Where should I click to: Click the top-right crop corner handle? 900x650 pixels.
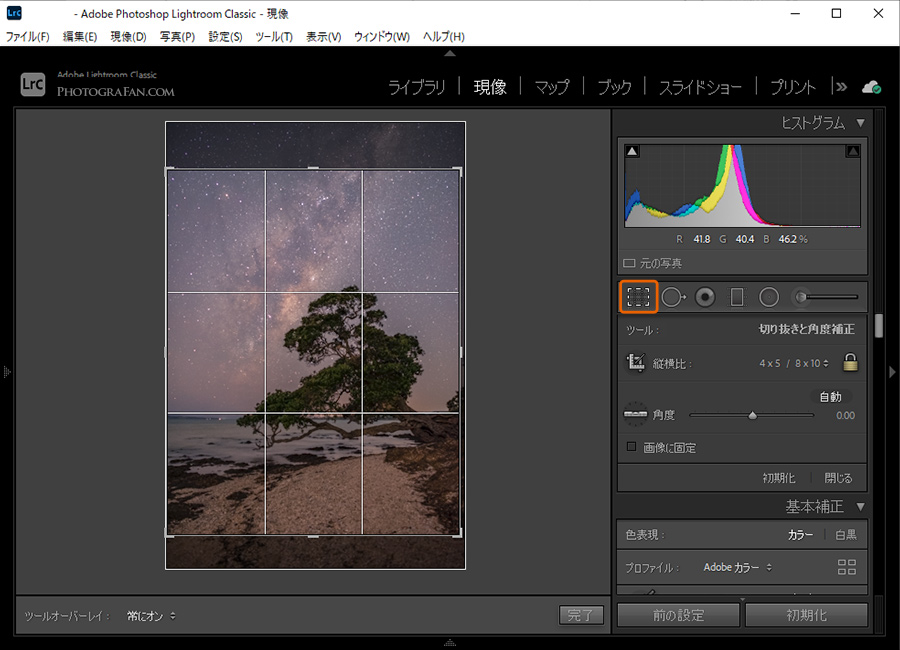[x=457, y=172]
